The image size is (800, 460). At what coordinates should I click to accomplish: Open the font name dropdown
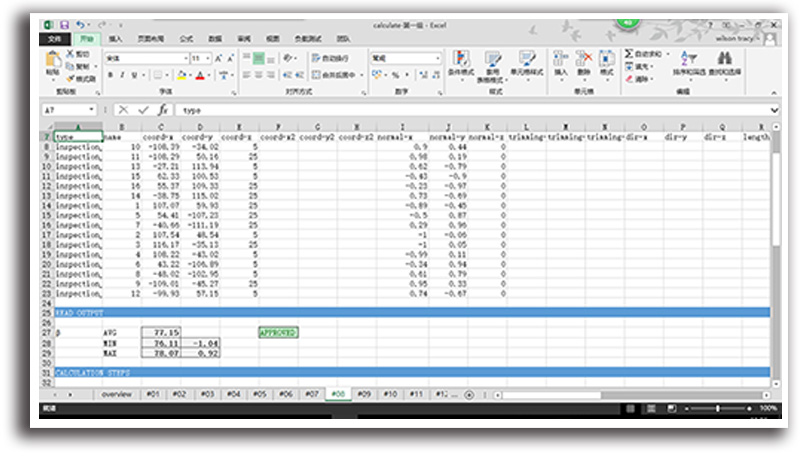pyautogui.click(x=184, y=58)
